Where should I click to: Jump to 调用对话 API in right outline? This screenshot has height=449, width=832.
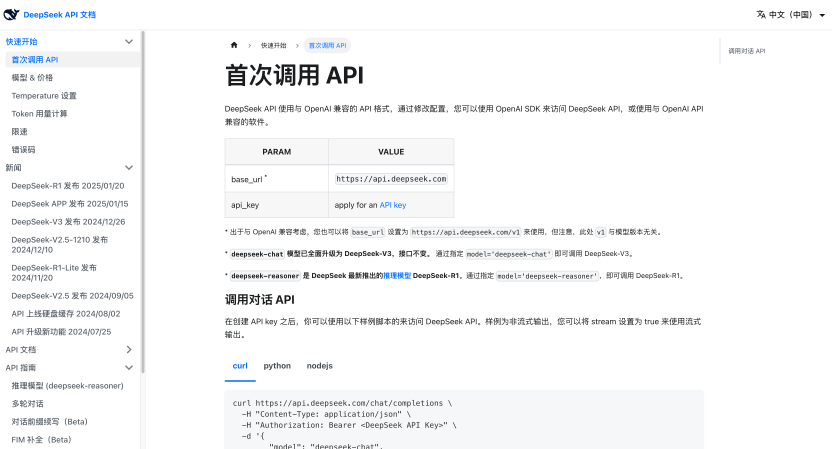click(746, 50)
